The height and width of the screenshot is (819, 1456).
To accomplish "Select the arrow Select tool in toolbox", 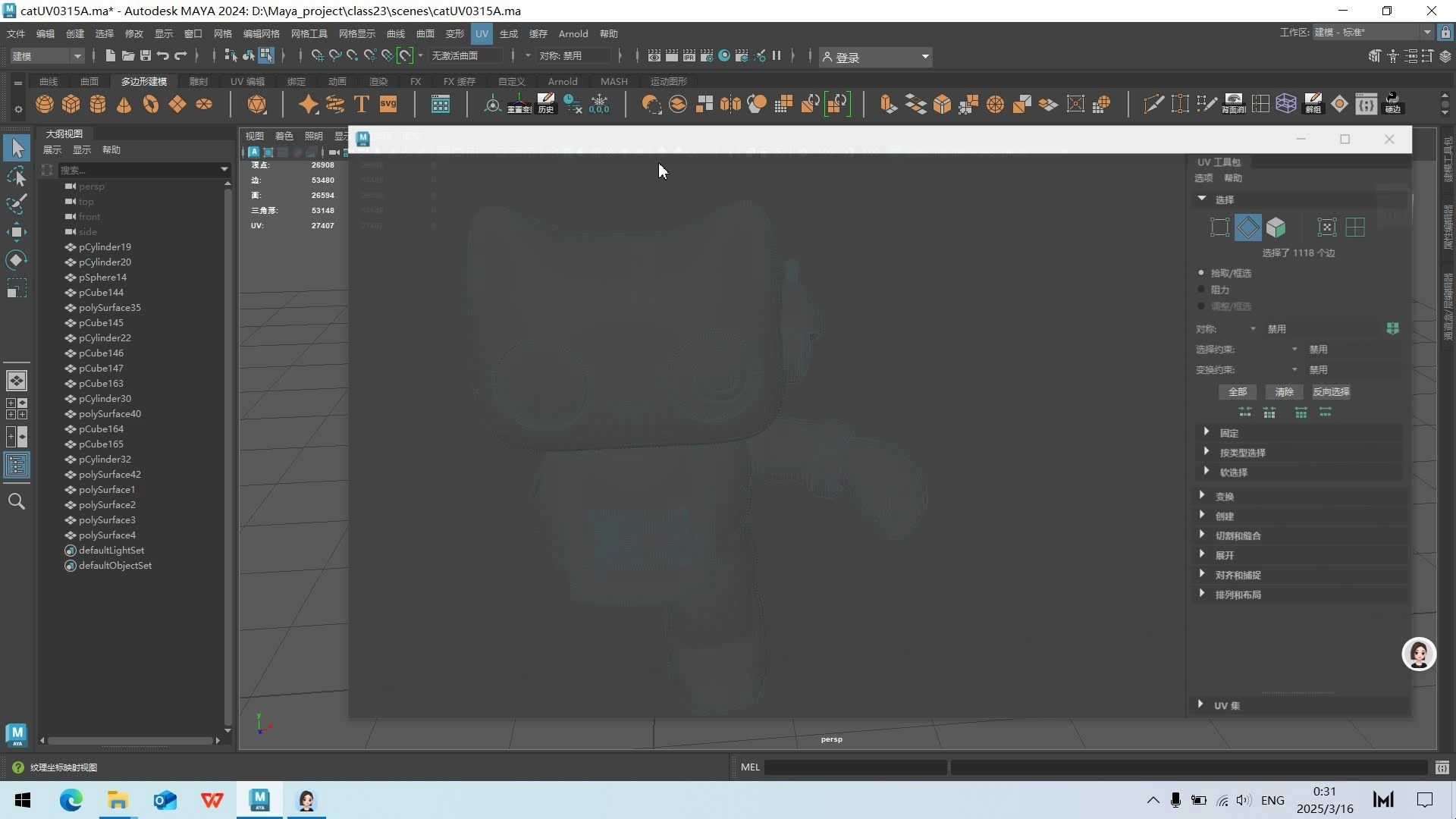I will coord(17,148).
